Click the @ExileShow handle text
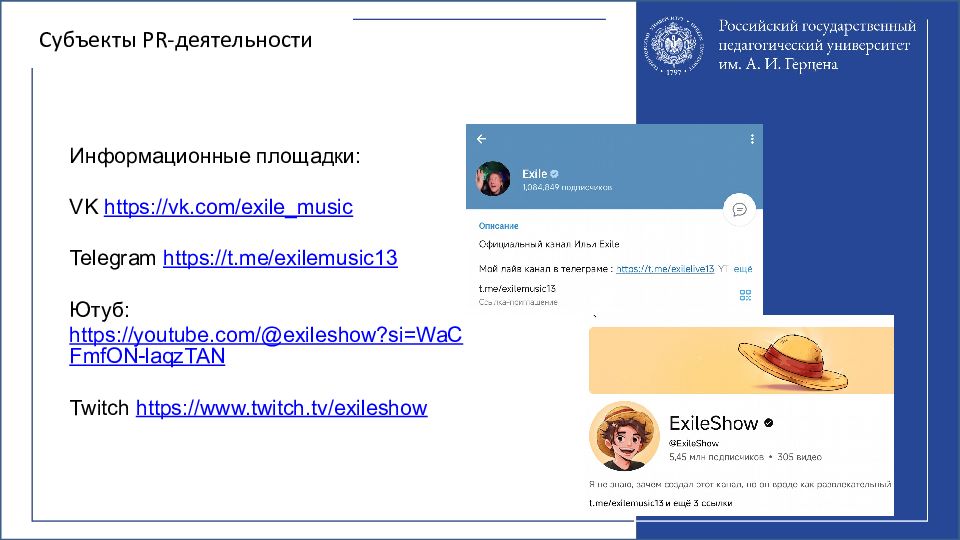 pyautogui.click(x=694, y=443)
